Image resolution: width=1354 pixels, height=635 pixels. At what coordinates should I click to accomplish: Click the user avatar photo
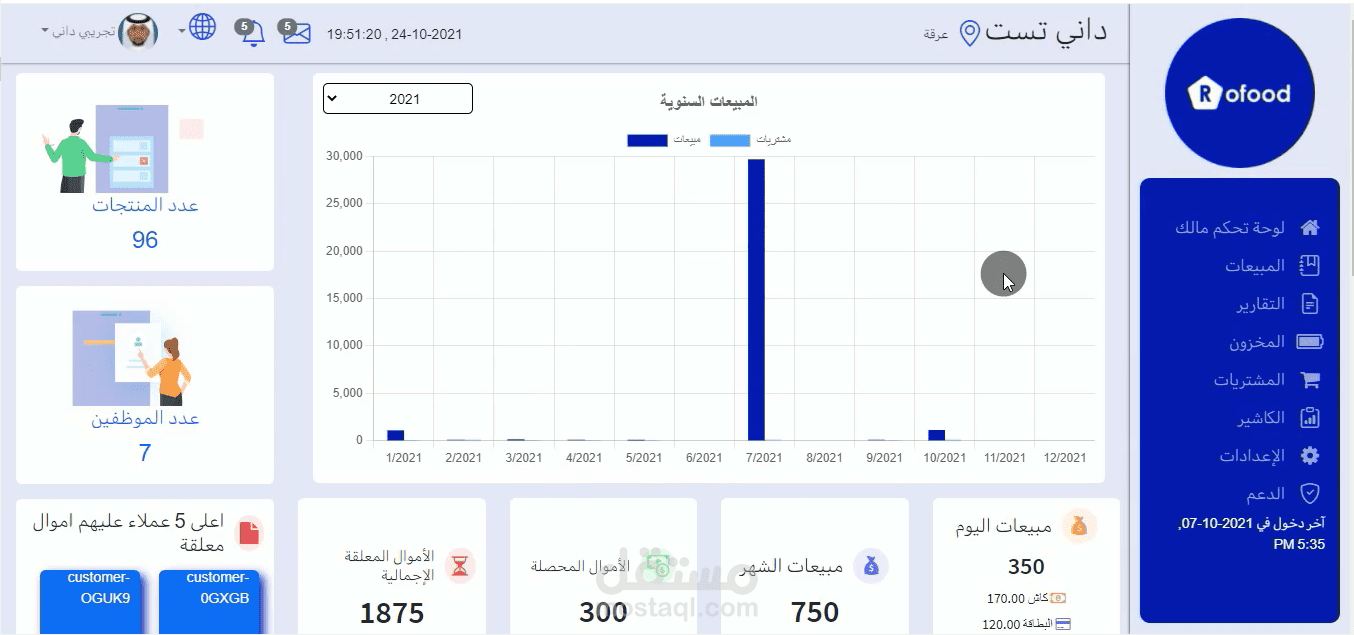click(138, 31)
